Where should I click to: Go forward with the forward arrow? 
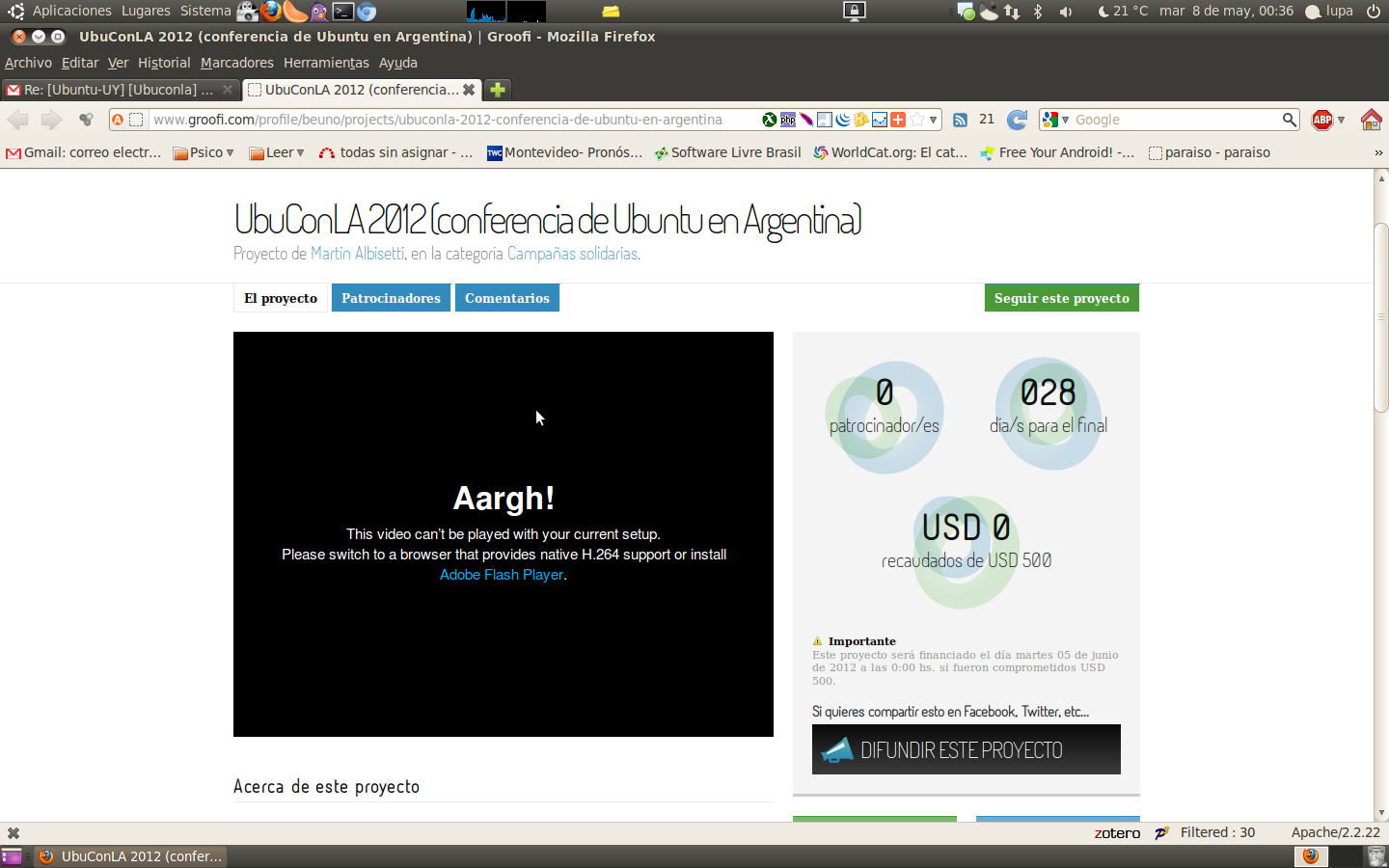click(x=51, y=120)
